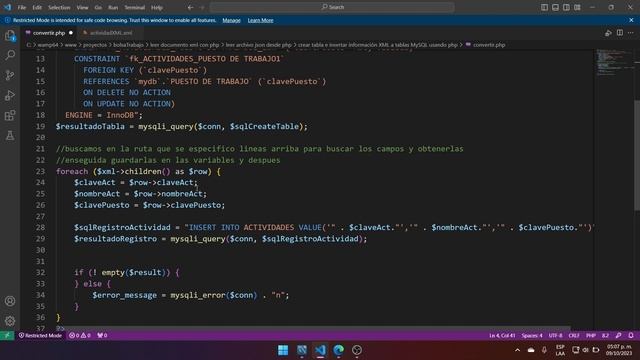Click the ports forwarded indicator
Image resolution: width=640 pixels, height=360 pixels.
[x=102, y=336]
